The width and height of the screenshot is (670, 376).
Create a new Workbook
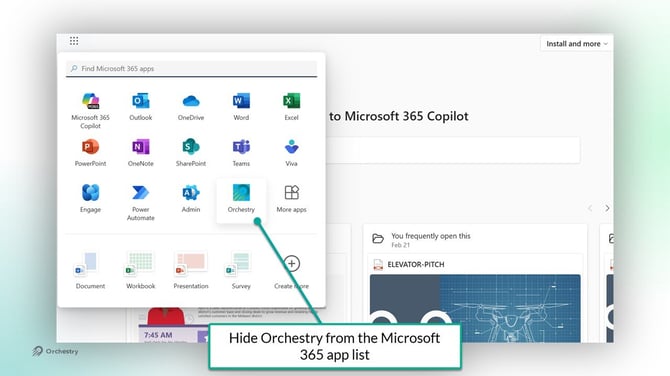point(141,271)
